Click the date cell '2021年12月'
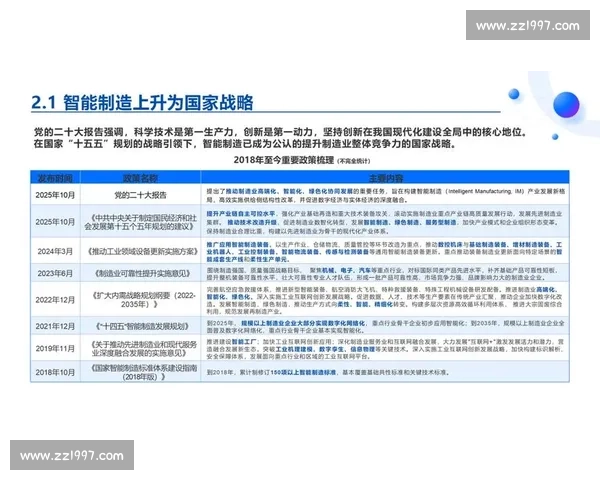 coord(55,326)
